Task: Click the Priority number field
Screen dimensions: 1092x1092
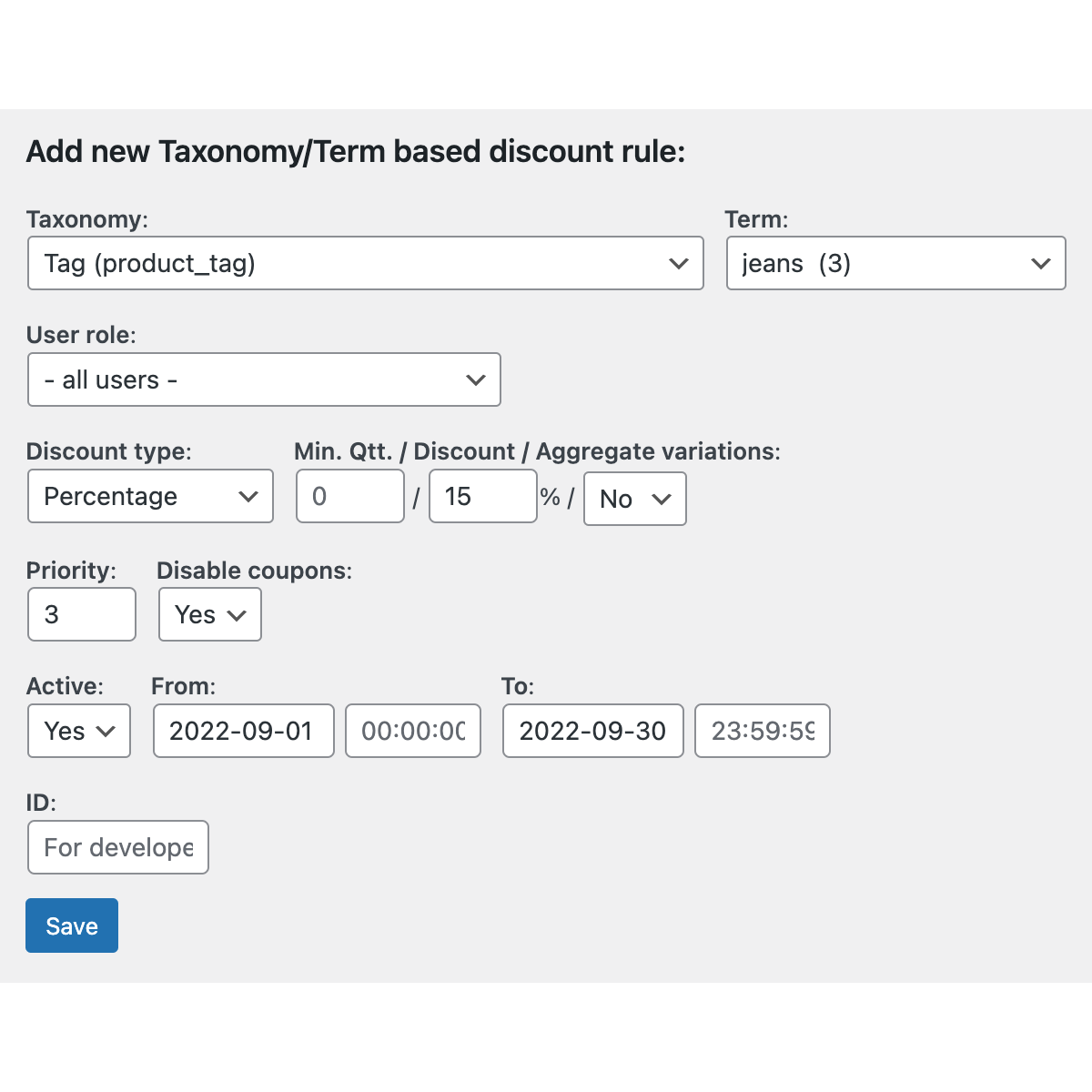Action: (x=81, y=615)
